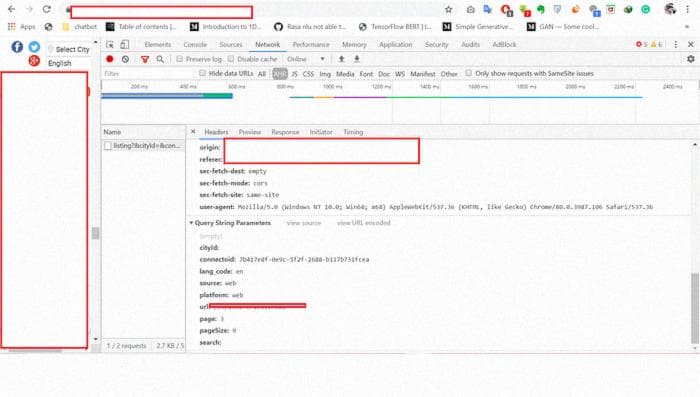Open network settings gear icon

[691, 59]
